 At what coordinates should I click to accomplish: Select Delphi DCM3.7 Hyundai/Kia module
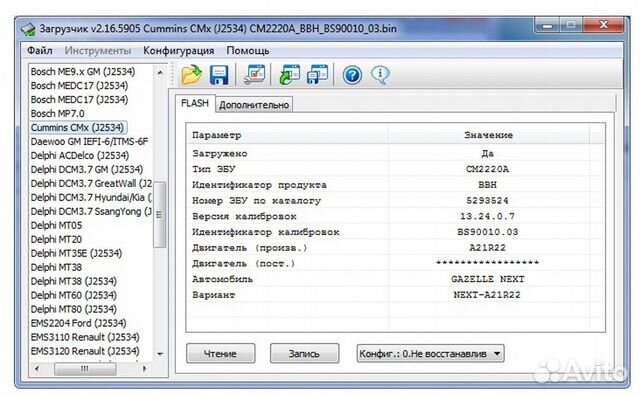click(91, 197)
